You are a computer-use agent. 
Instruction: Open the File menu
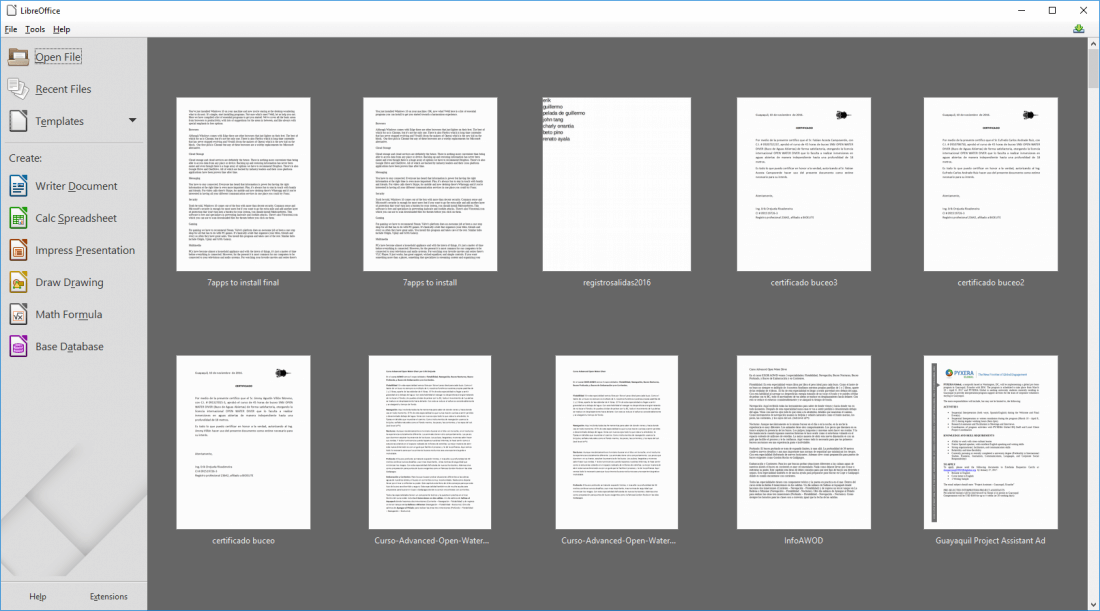(11, 29)
